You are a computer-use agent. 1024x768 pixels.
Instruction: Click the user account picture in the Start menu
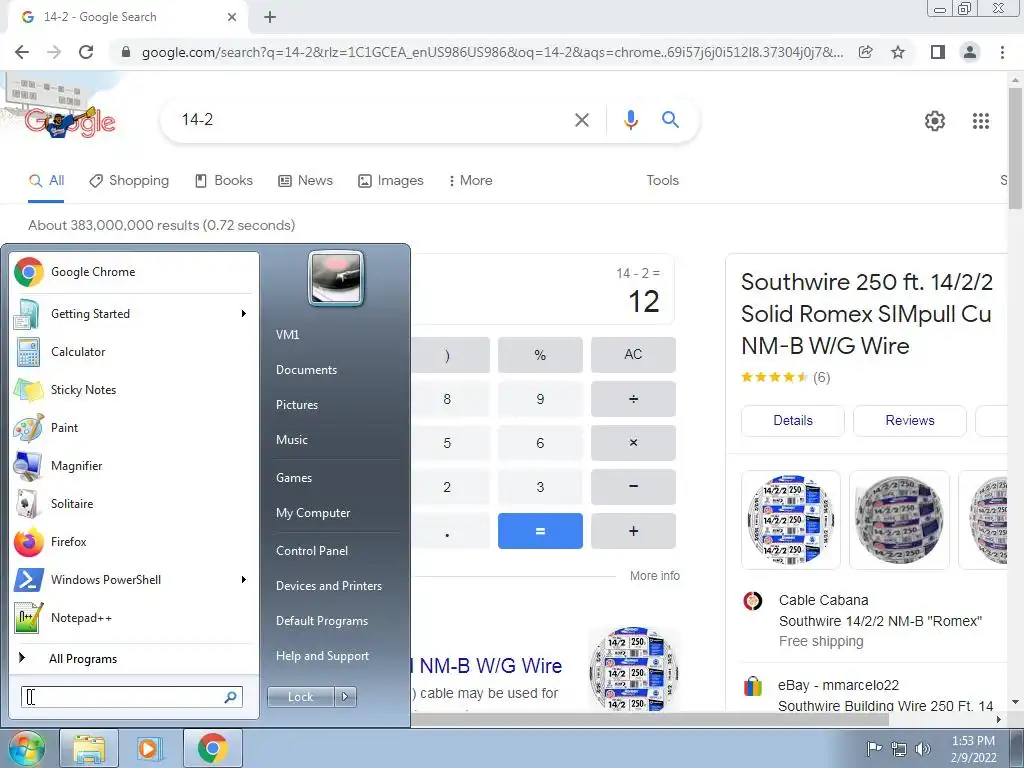pyautogui.click(x=336, y=278)
